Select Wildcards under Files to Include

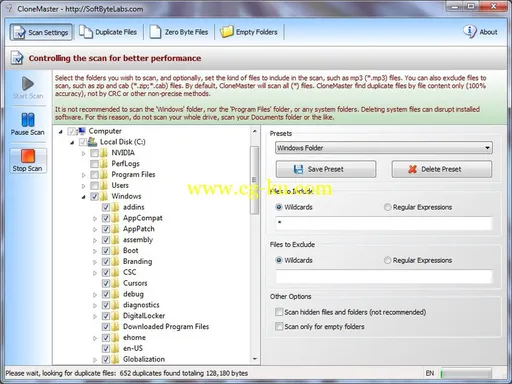point(279,207)
